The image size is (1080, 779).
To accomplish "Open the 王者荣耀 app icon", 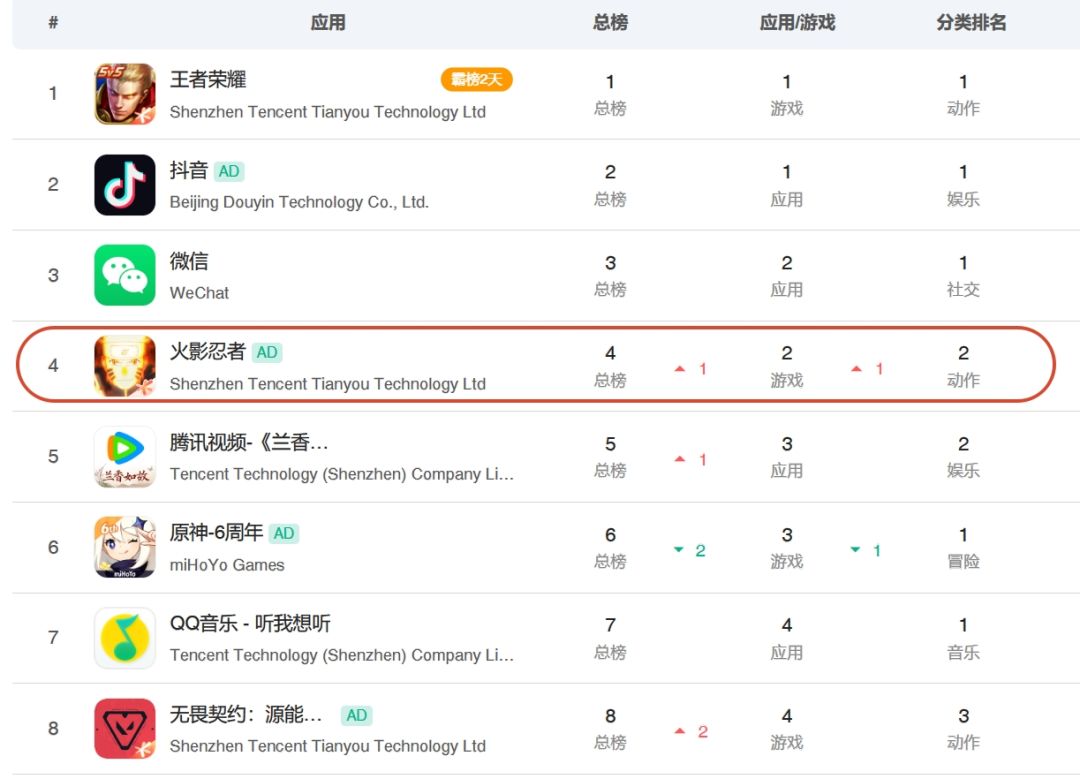I will click(x=125, y=94).
